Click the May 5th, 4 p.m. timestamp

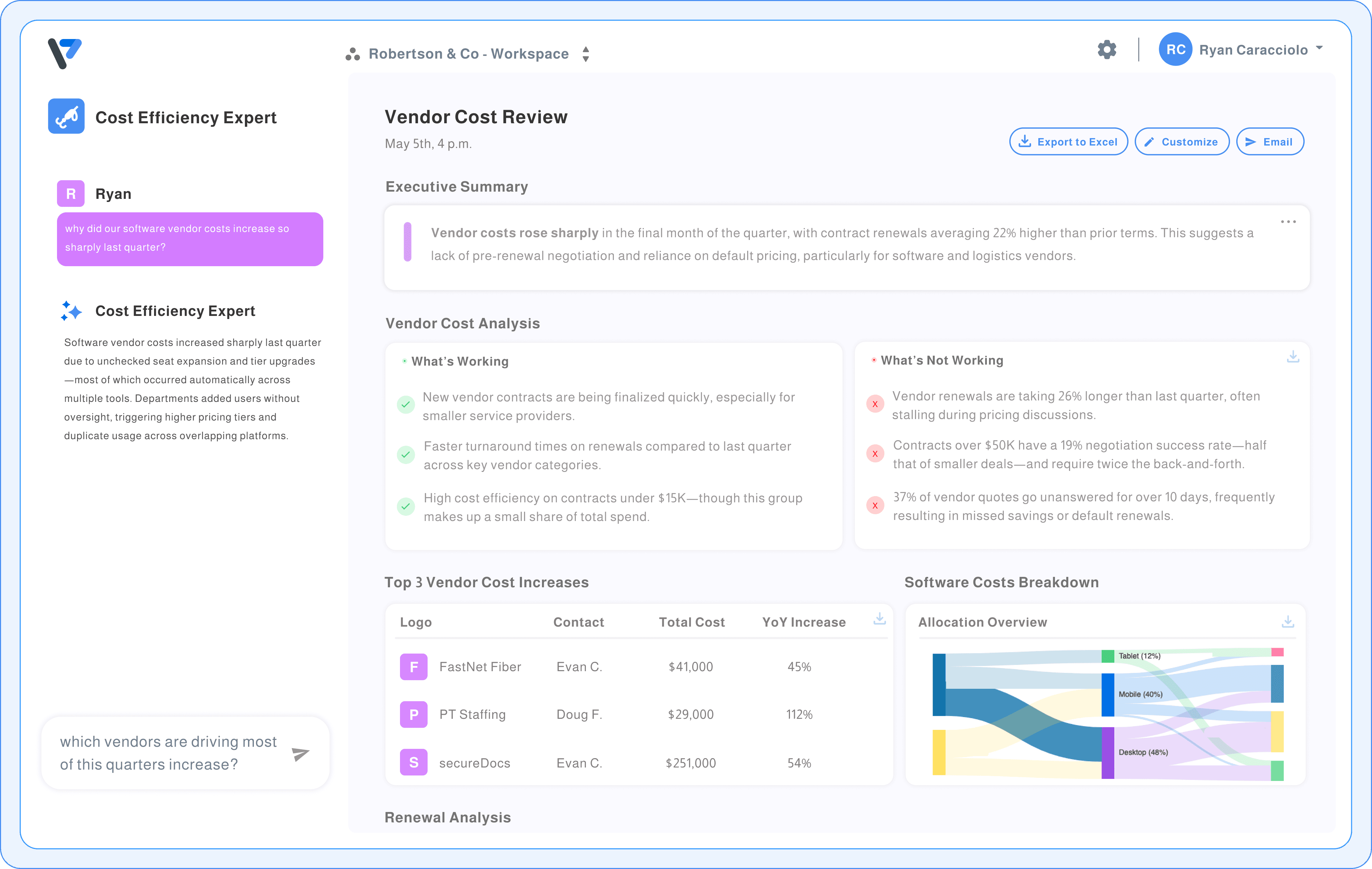coord(428,144)
